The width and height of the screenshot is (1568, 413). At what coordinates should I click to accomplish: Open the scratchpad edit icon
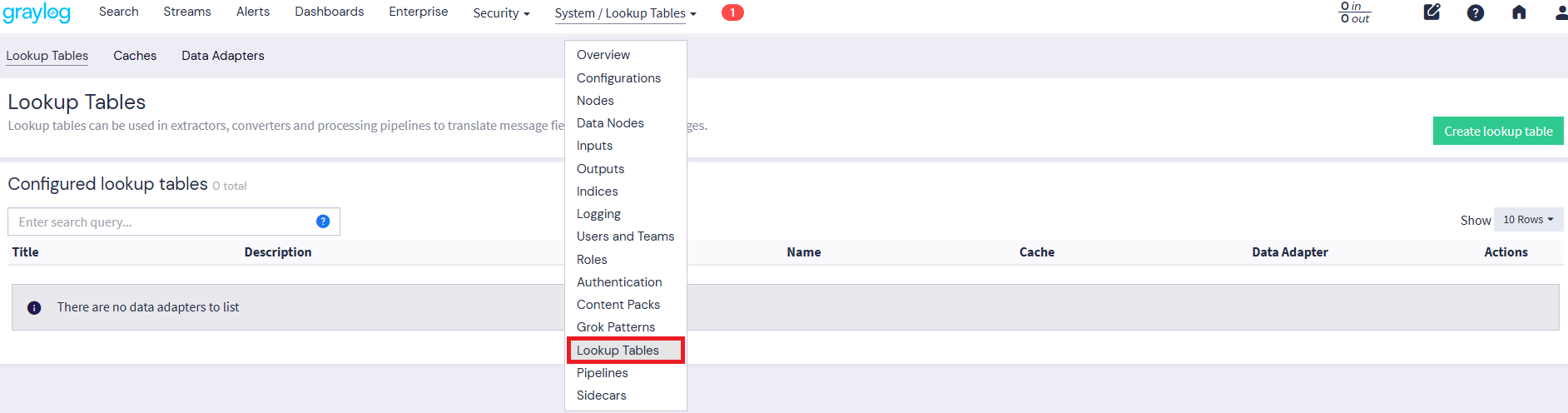point(1432,12)
